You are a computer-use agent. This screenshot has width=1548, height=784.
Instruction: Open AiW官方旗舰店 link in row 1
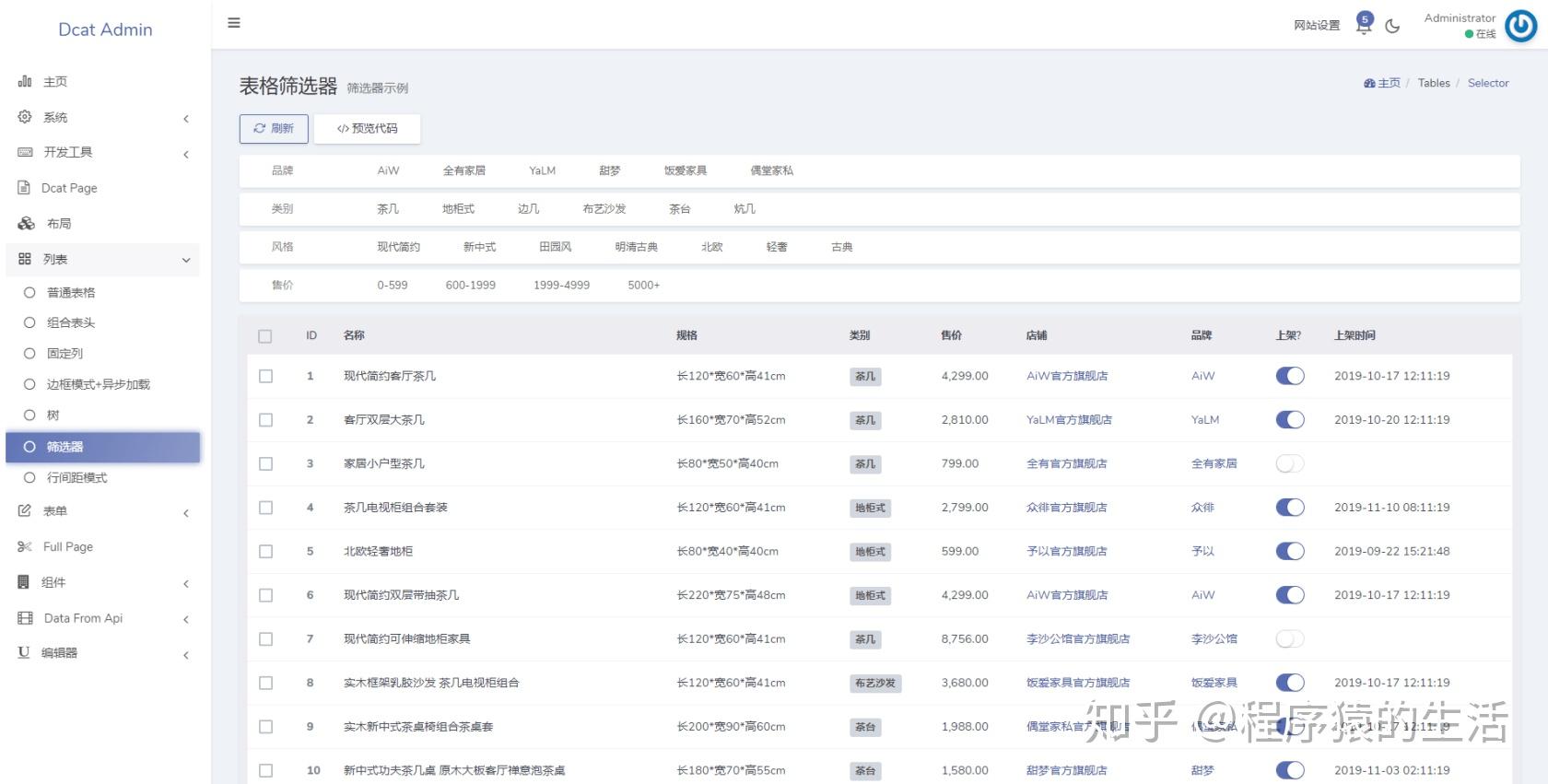pyautogui.click(x=1067, y=376)
